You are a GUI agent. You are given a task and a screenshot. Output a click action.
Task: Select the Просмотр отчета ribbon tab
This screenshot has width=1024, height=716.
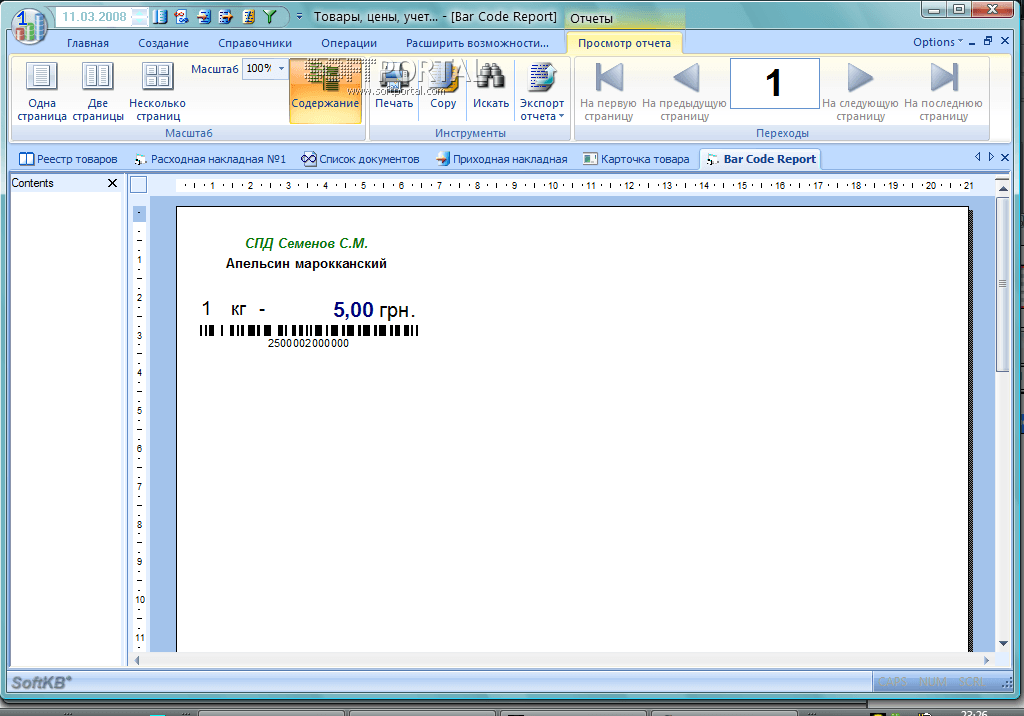[x=624, y=43]
